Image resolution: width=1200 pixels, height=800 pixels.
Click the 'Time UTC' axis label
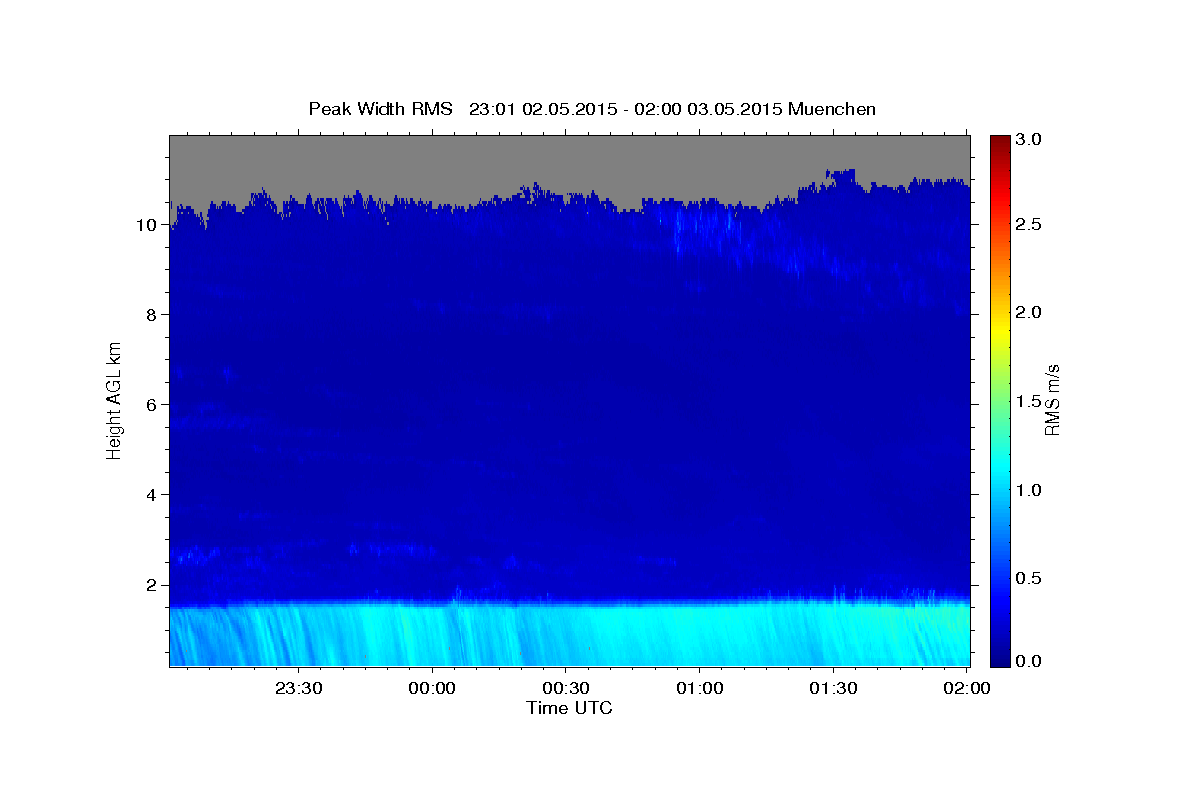click(x=569, y=708)
